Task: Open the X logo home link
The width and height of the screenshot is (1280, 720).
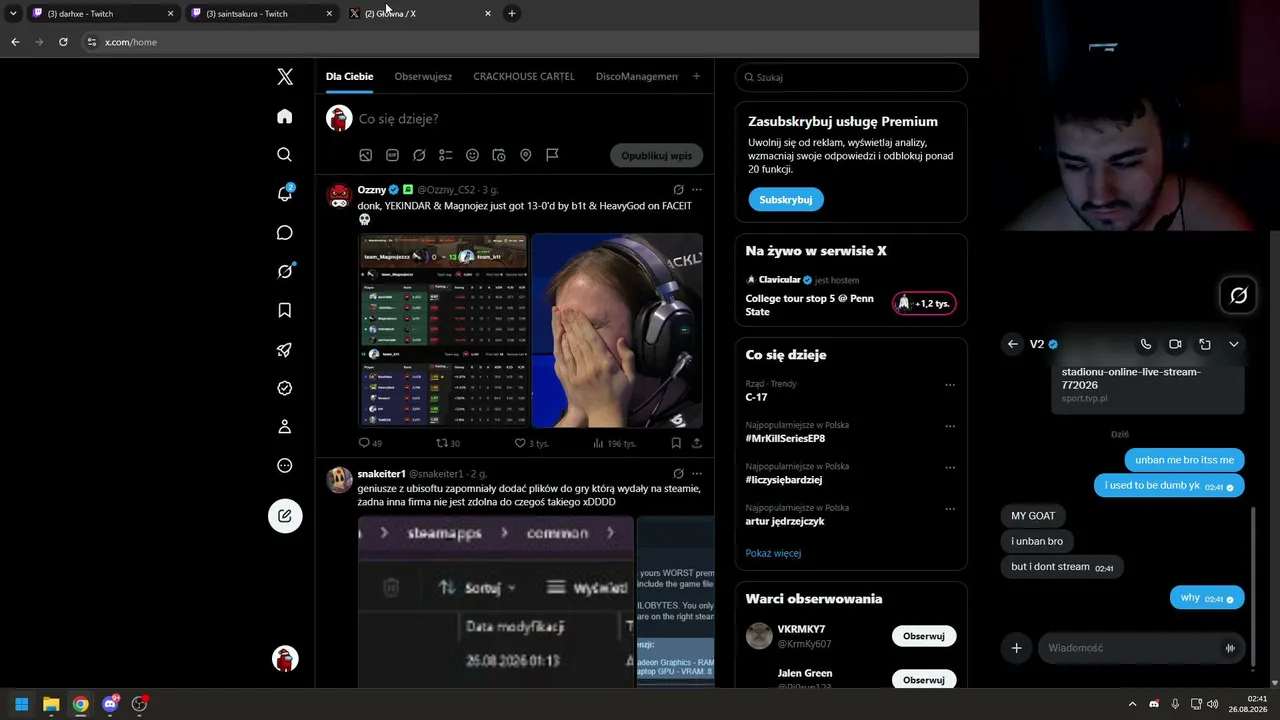Action: tap(285, 77)
